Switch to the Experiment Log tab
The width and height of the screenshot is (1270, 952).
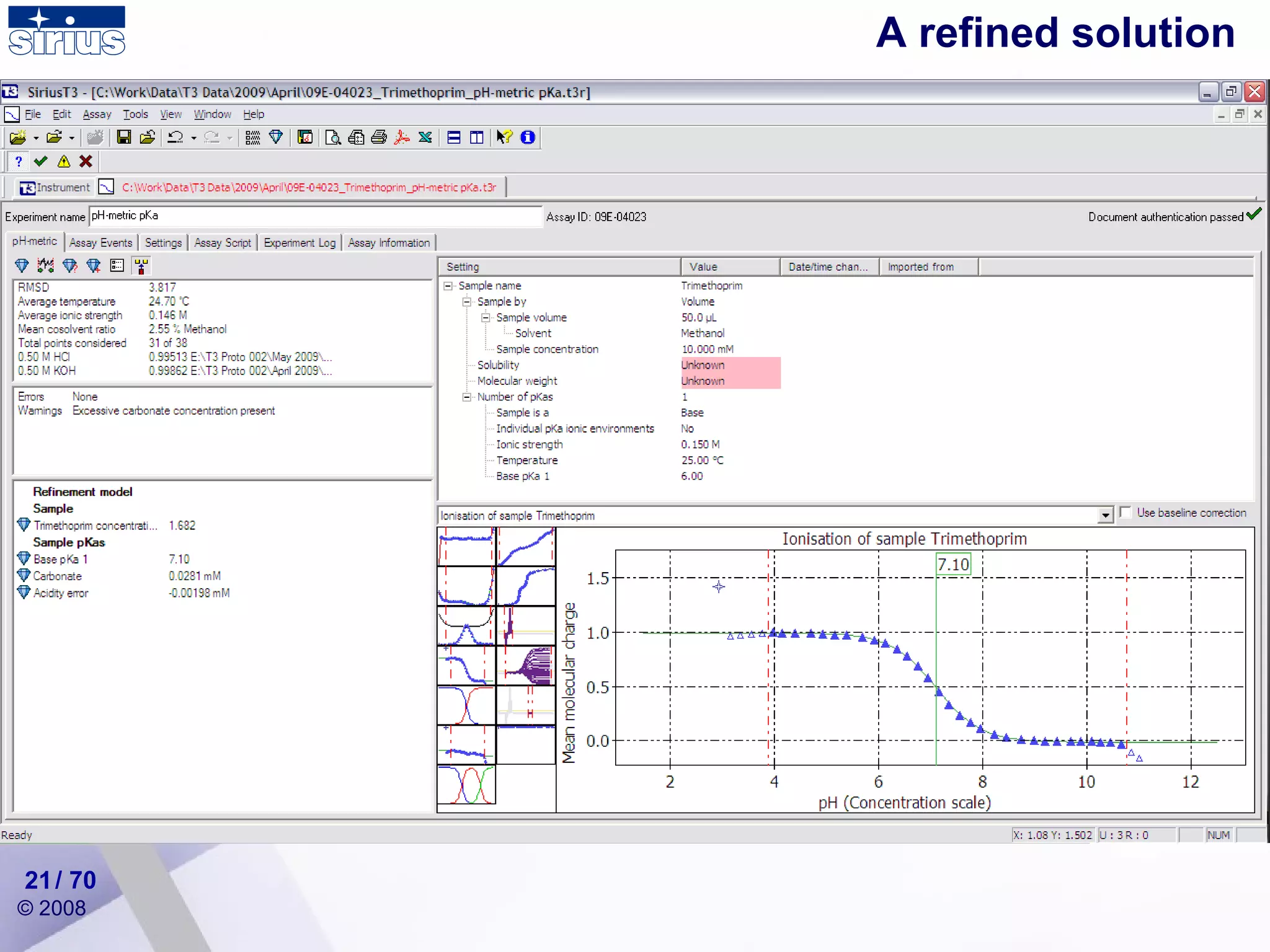pyautogui.click(x=299, y=243)
